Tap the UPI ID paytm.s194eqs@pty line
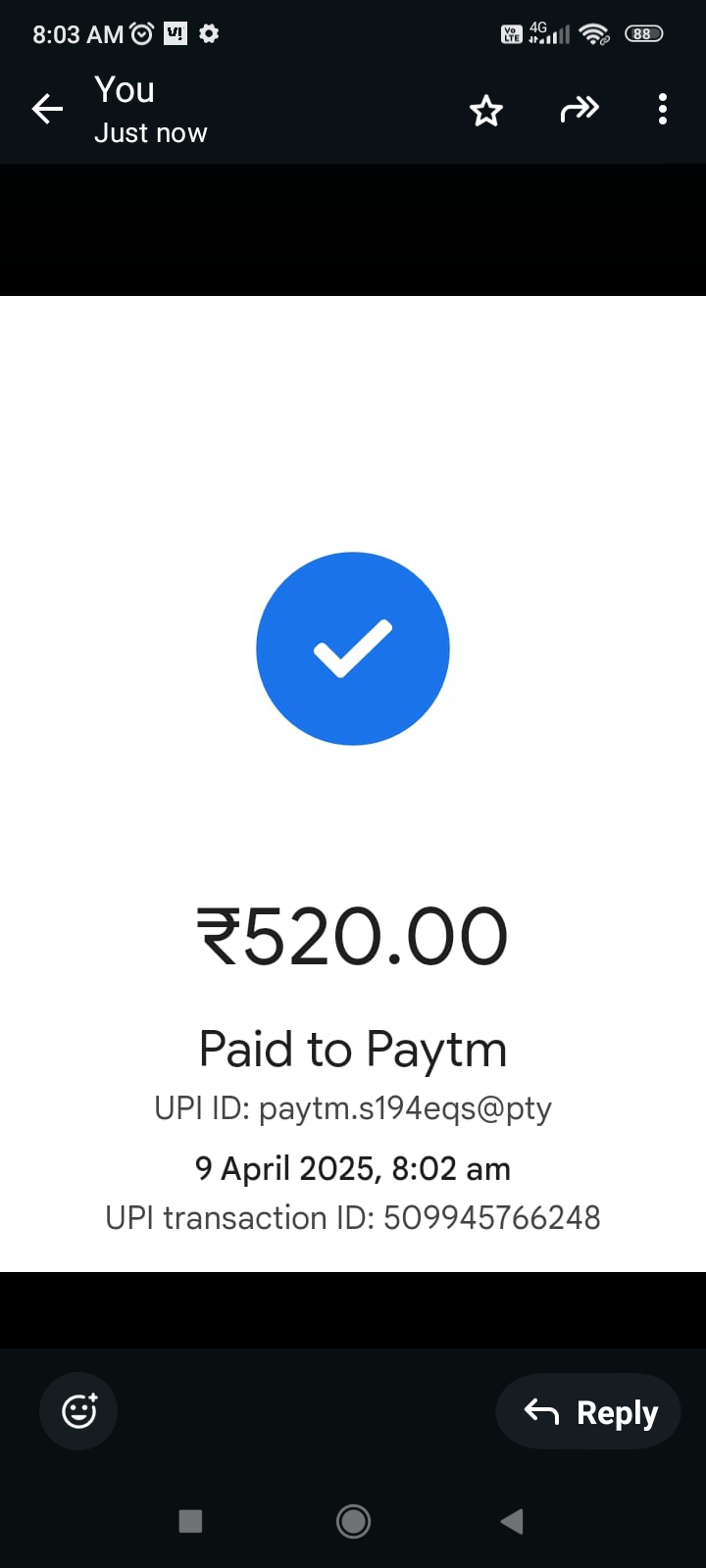 [x=353, y=1108]
